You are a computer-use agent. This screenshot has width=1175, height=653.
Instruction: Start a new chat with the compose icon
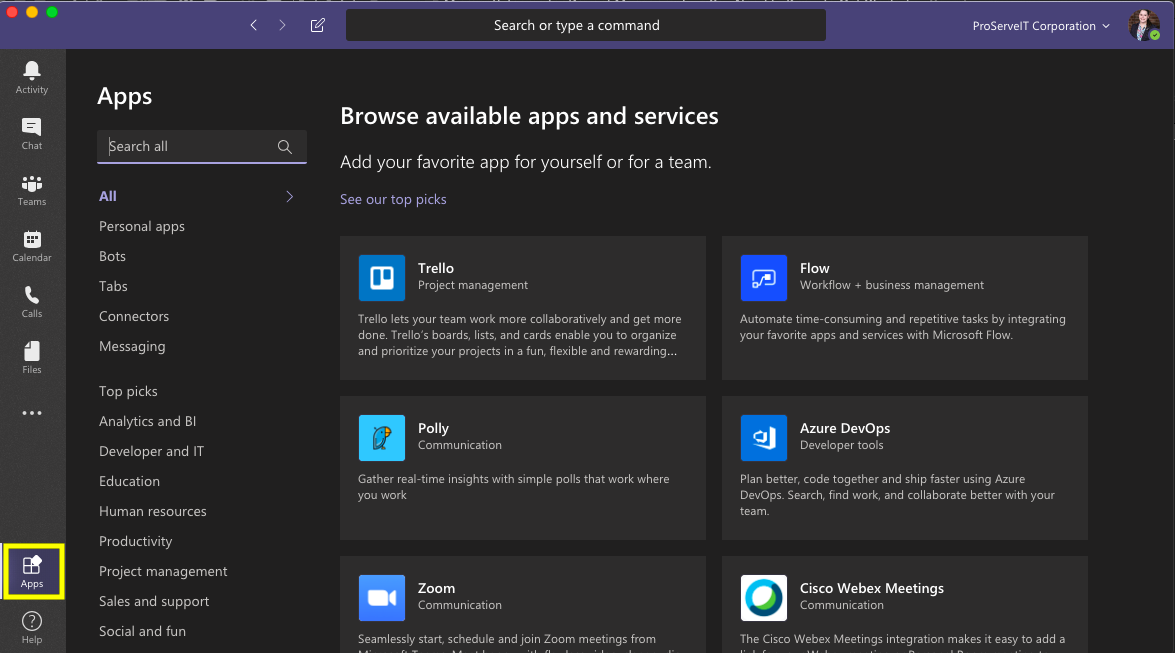pos(317,25)
